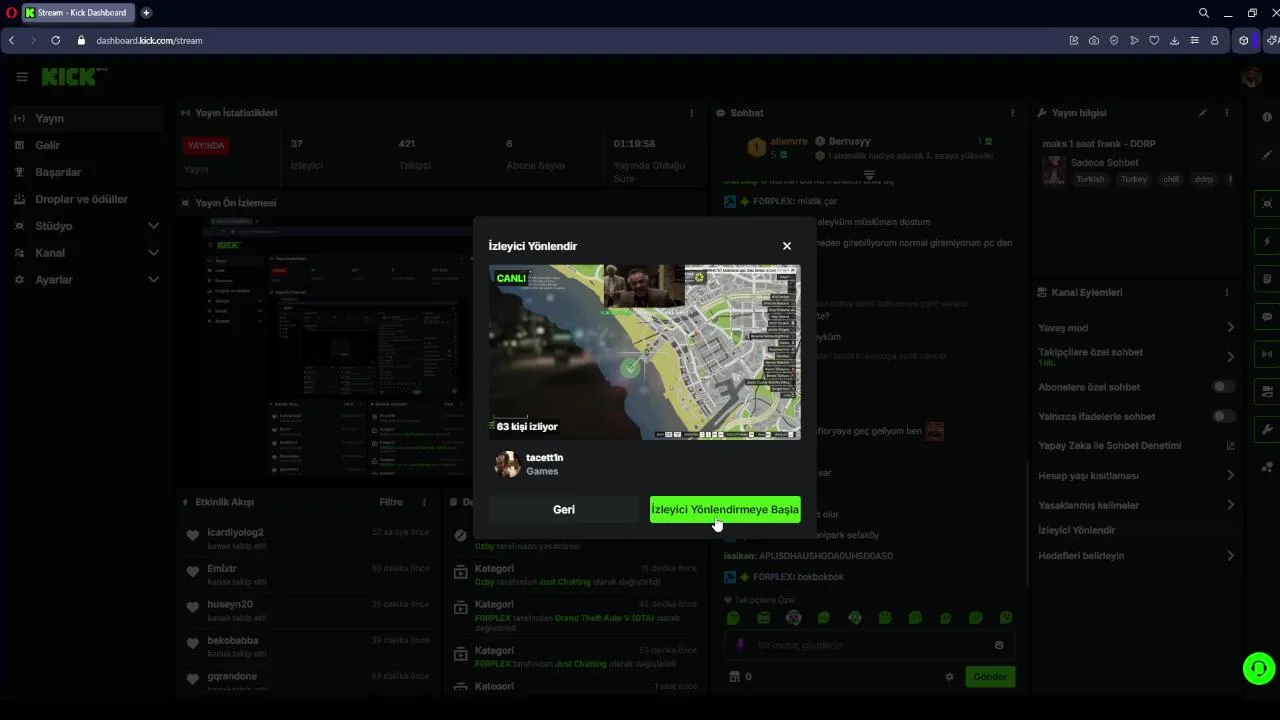
Task: Click wrench icon in right toolbar
Action: (1267, 429)
